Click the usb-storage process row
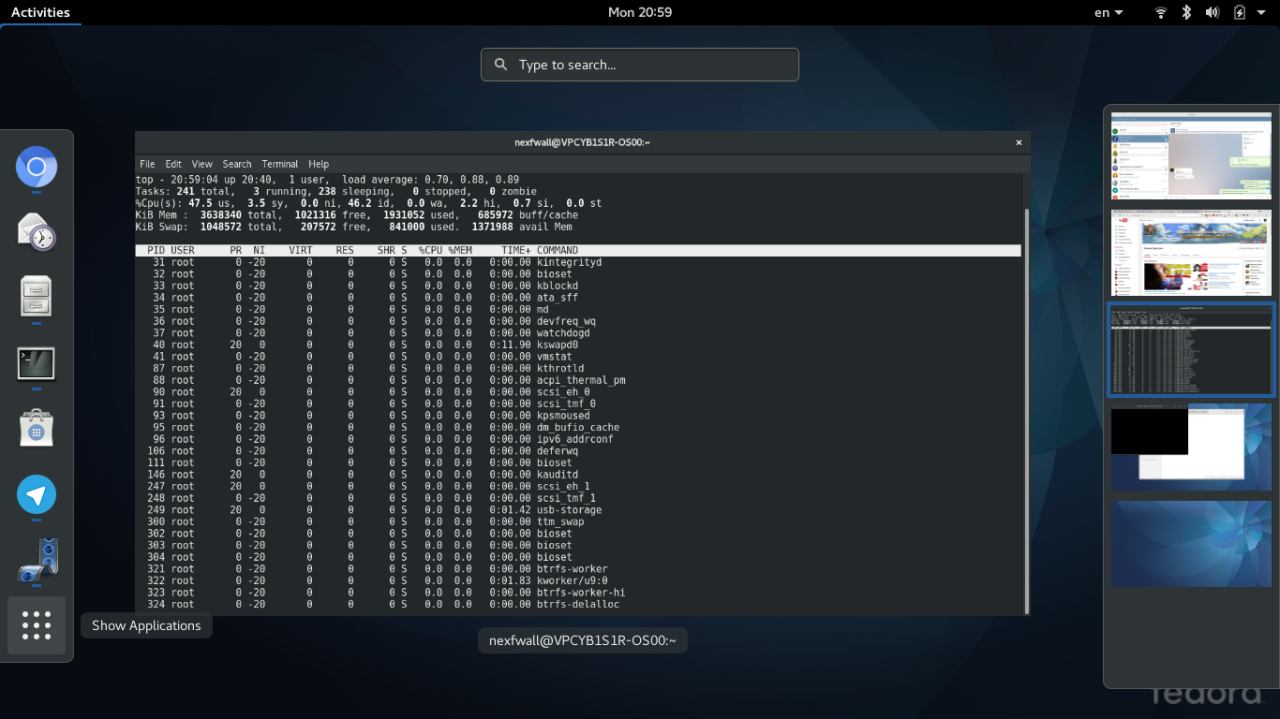Image resolution: width=1280 pixels, height=719 pixels. tap(578, 510)
